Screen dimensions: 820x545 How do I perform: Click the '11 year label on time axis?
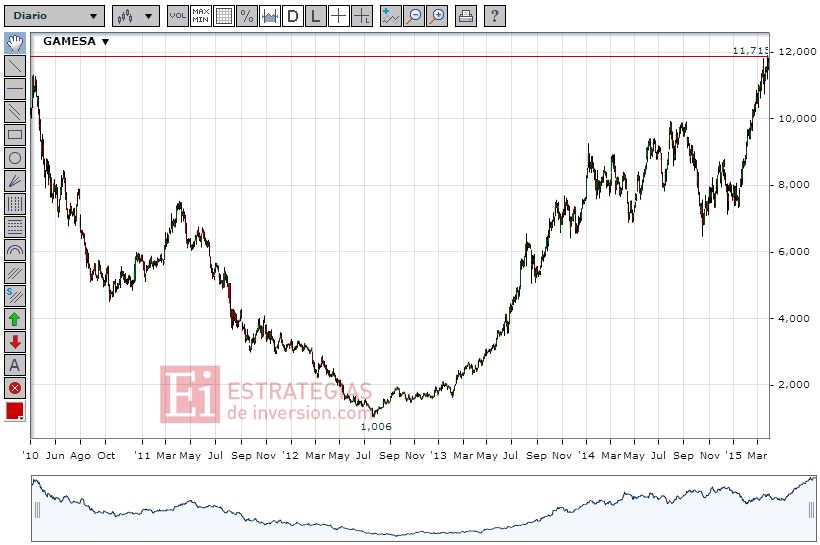(x=142, y=456)
